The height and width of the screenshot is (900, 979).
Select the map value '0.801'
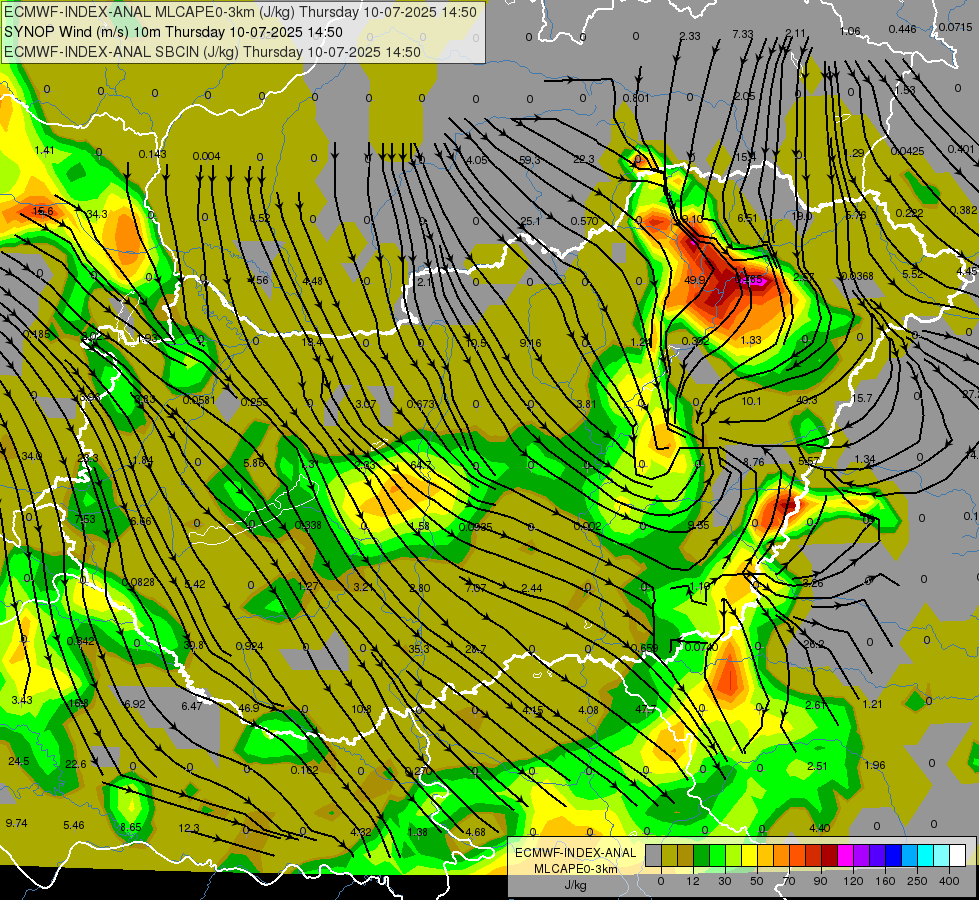click(x=636, y=98)
